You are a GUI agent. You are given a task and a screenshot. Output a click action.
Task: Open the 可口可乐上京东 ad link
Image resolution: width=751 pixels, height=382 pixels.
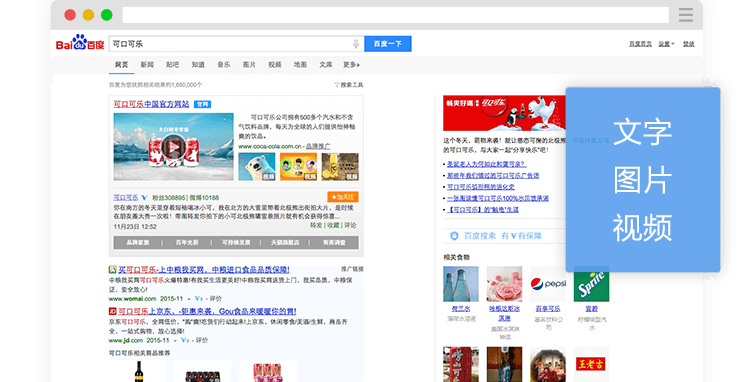point(207,311)
